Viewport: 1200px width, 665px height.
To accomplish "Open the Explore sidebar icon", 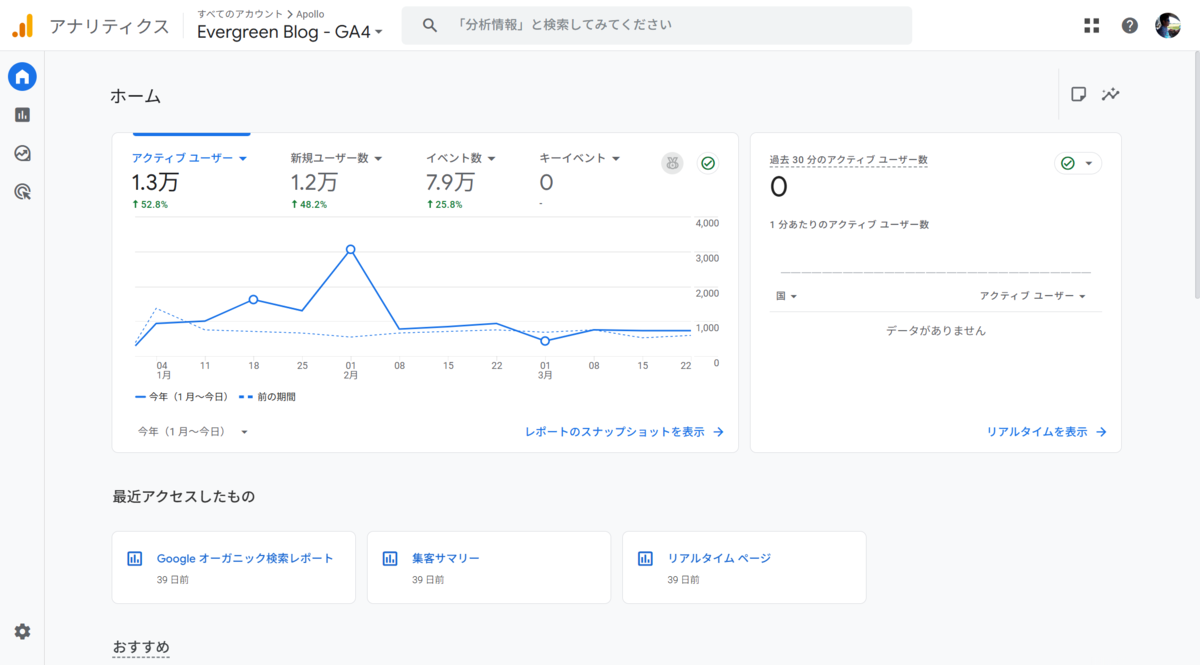I will point(22,153).
